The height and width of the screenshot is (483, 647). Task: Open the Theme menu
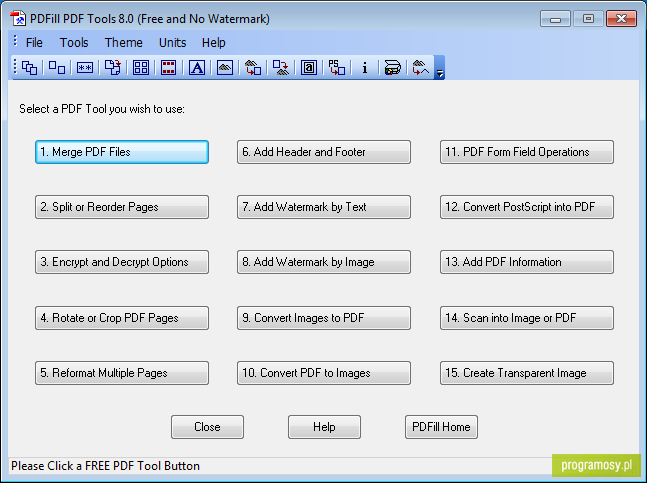click(123, 42)
